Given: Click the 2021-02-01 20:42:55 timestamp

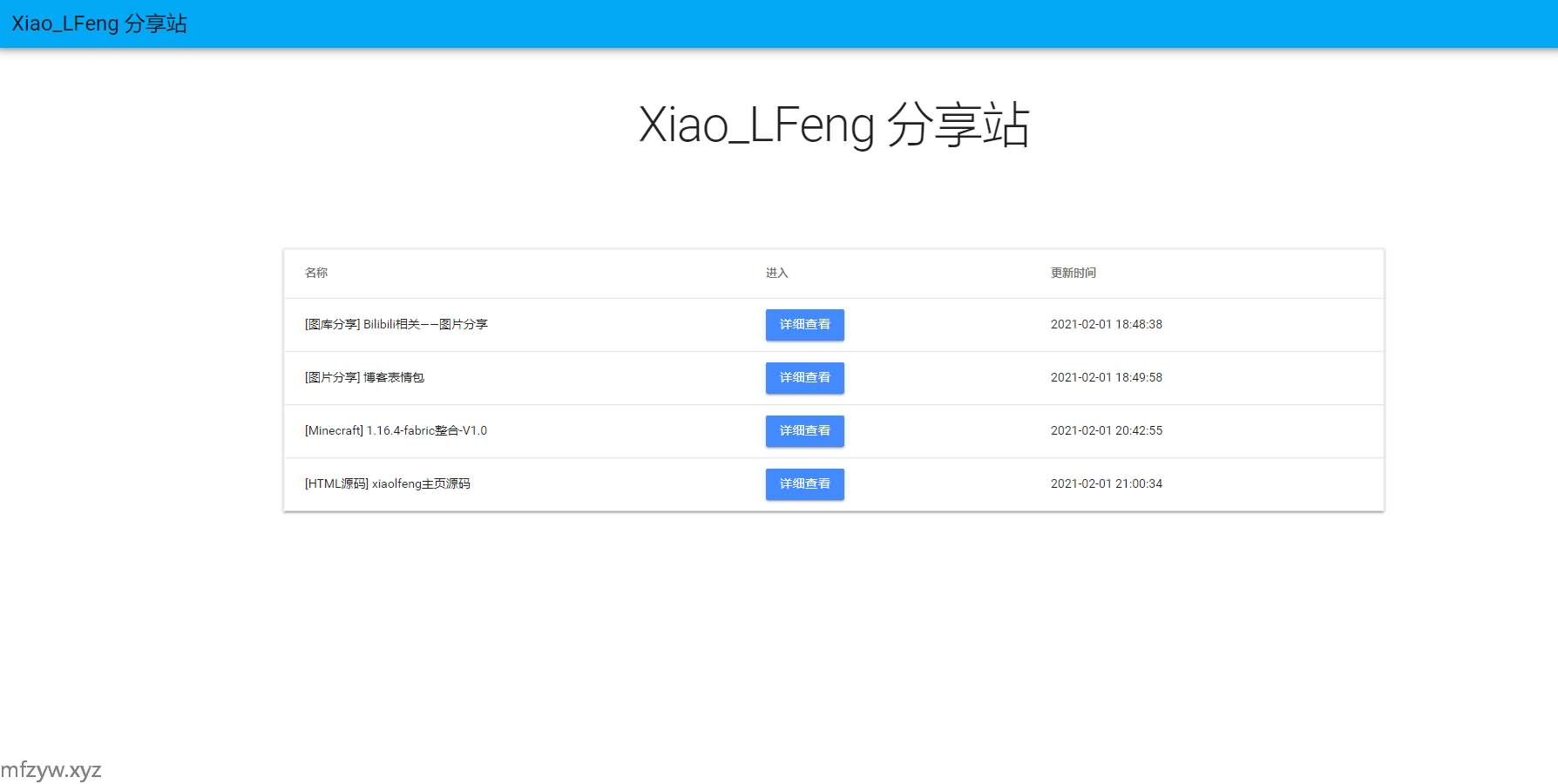Looking at the screenshot, I should coord(1106,430).
